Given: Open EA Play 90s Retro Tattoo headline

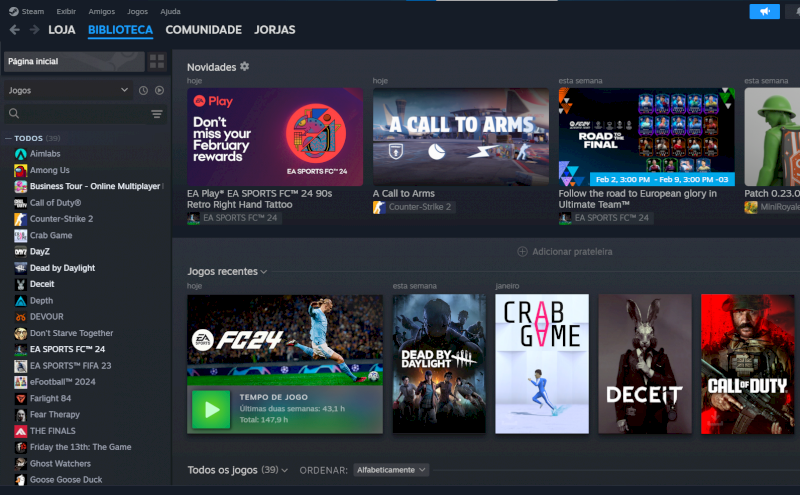Looking at the screenshot, I should point(259,199).
